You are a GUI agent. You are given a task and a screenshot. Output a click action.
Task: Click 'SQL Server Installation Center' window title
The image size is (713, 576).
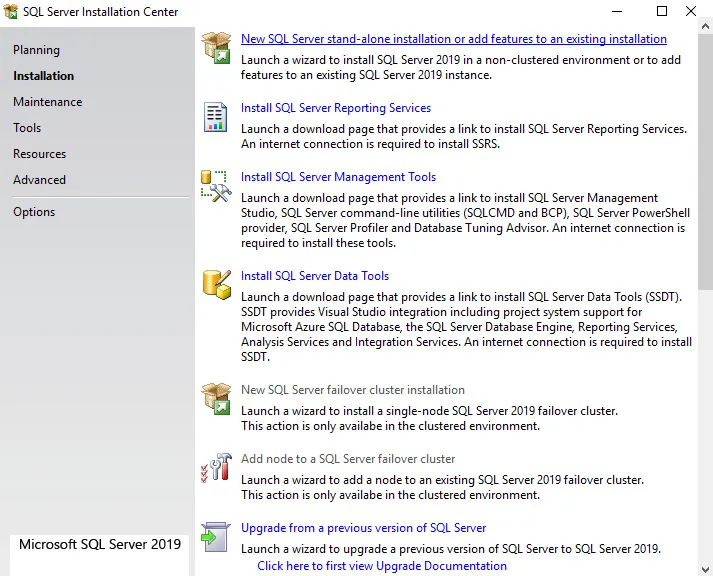(100, 12)
